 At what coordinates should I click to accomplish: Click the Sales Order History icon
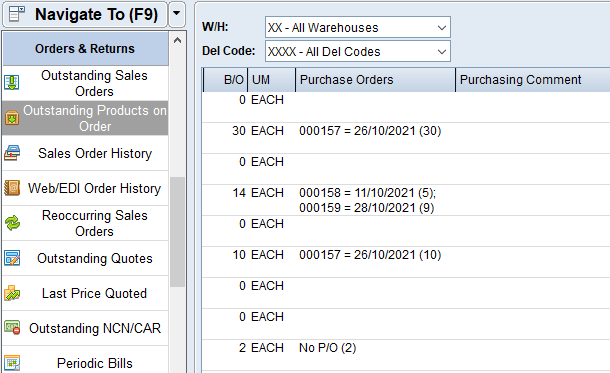pos(12,153)
